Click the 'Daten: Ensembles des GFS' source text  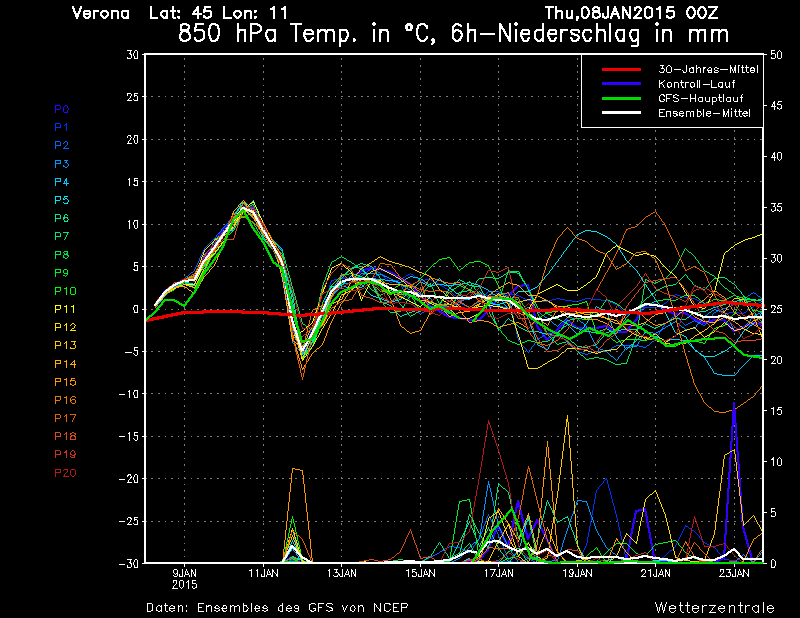tap(277, 607)
